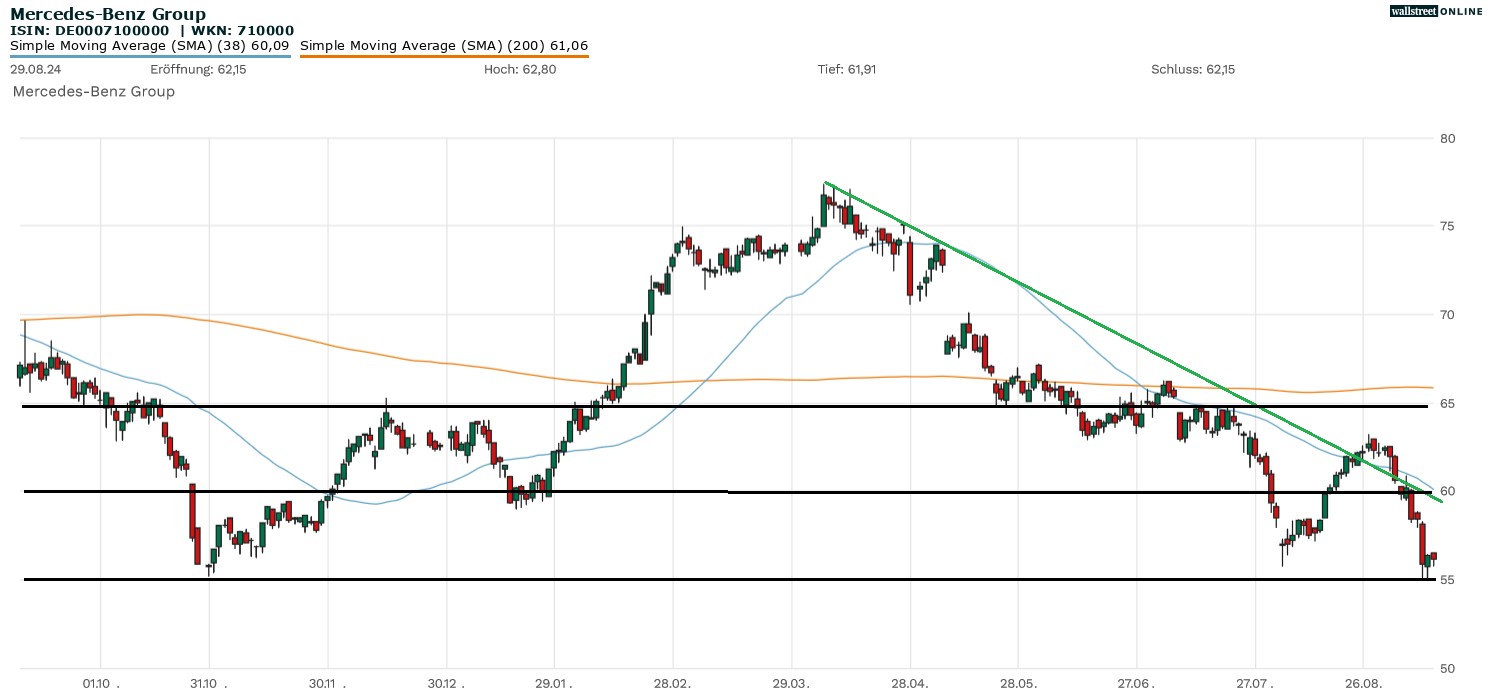The image size is (1490, 689).
Task: Select the Mercedes-Benz Group chart title
Action: [108, 14]
